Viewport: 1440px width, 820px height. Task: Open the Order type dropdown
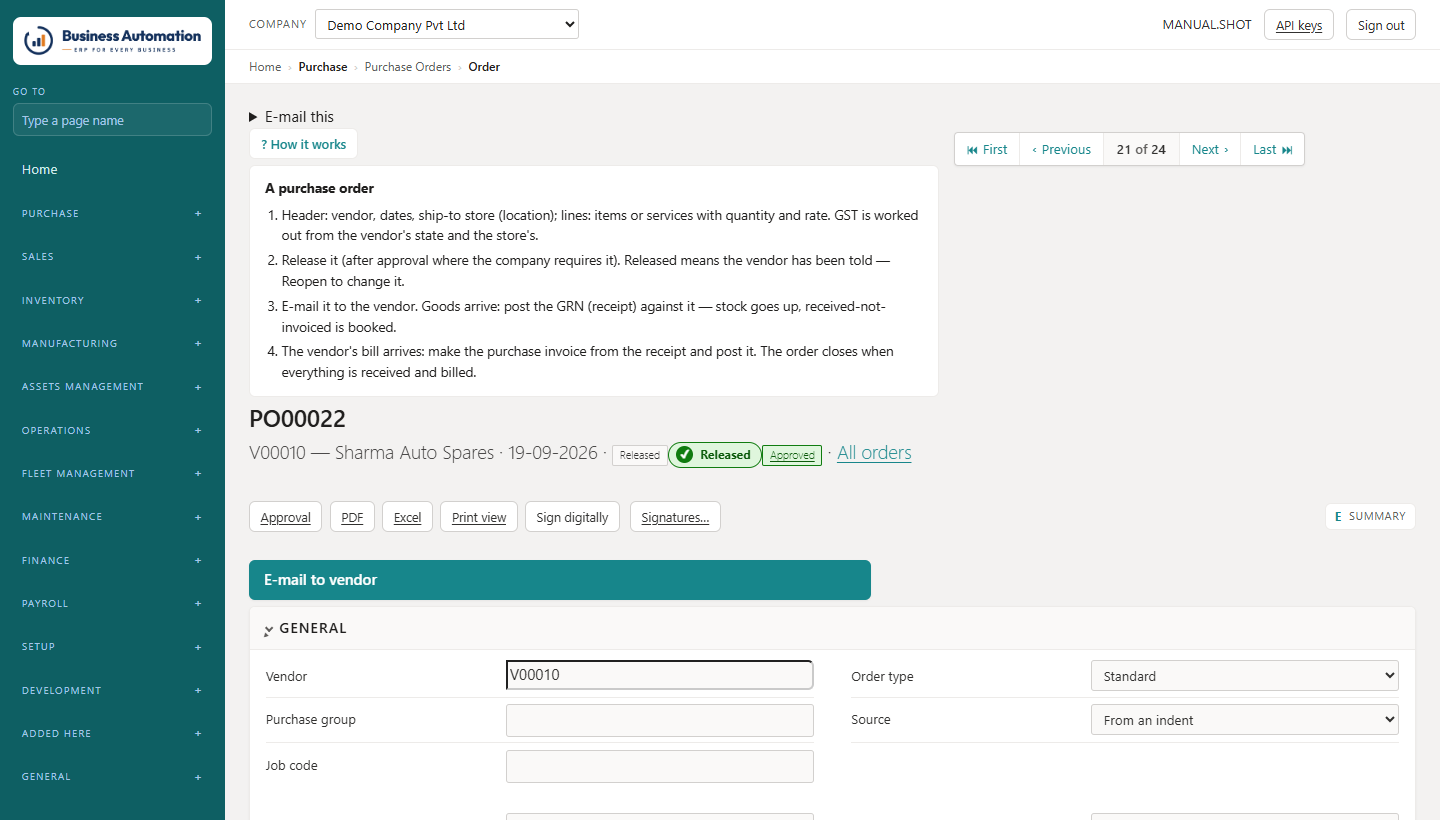tap(1245, 676)
